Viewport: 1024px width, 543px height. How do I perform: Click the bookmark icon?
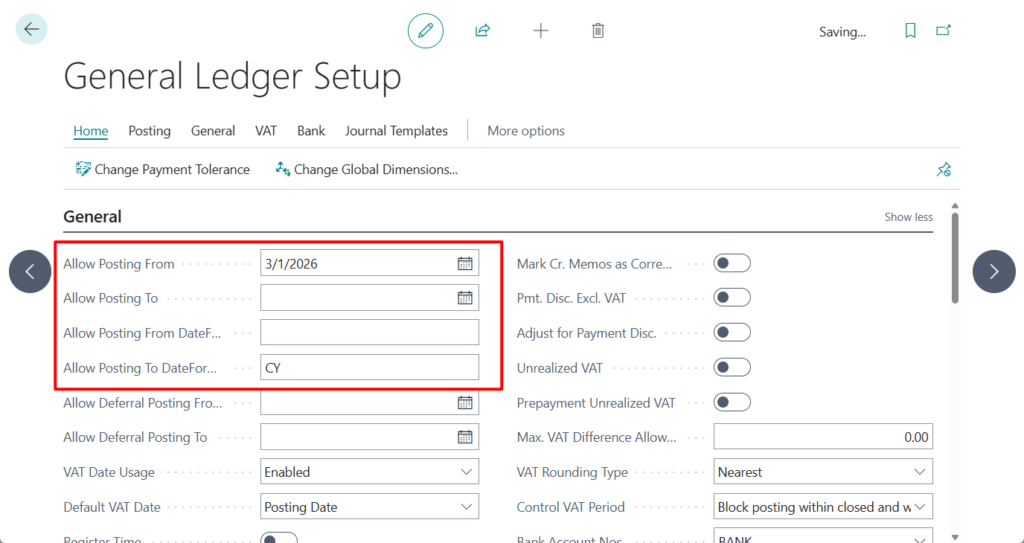(x=910, y=31)
